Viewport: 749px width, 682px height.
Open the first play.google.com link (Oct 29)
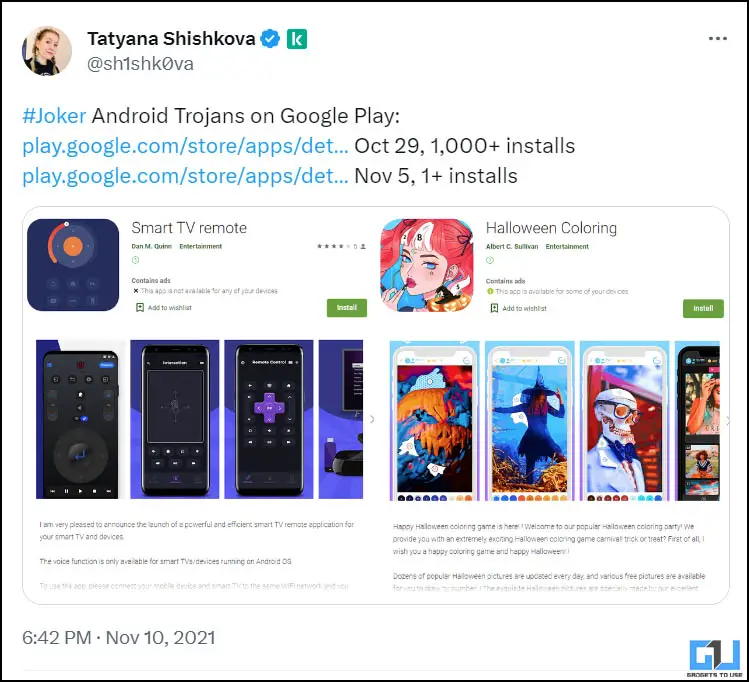[185, 146]
